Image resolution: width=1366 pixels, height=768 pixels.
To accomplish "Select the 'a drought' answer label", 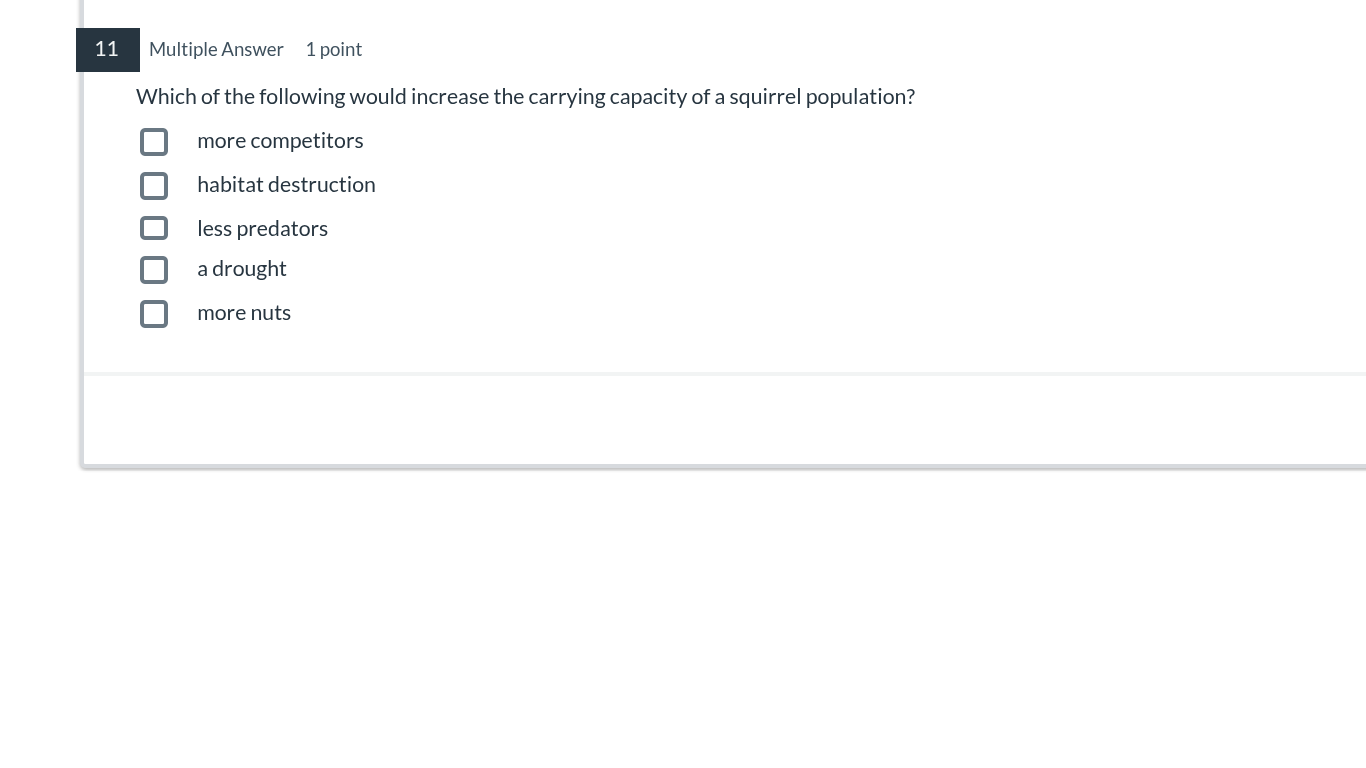I will [x=242, y=268].
